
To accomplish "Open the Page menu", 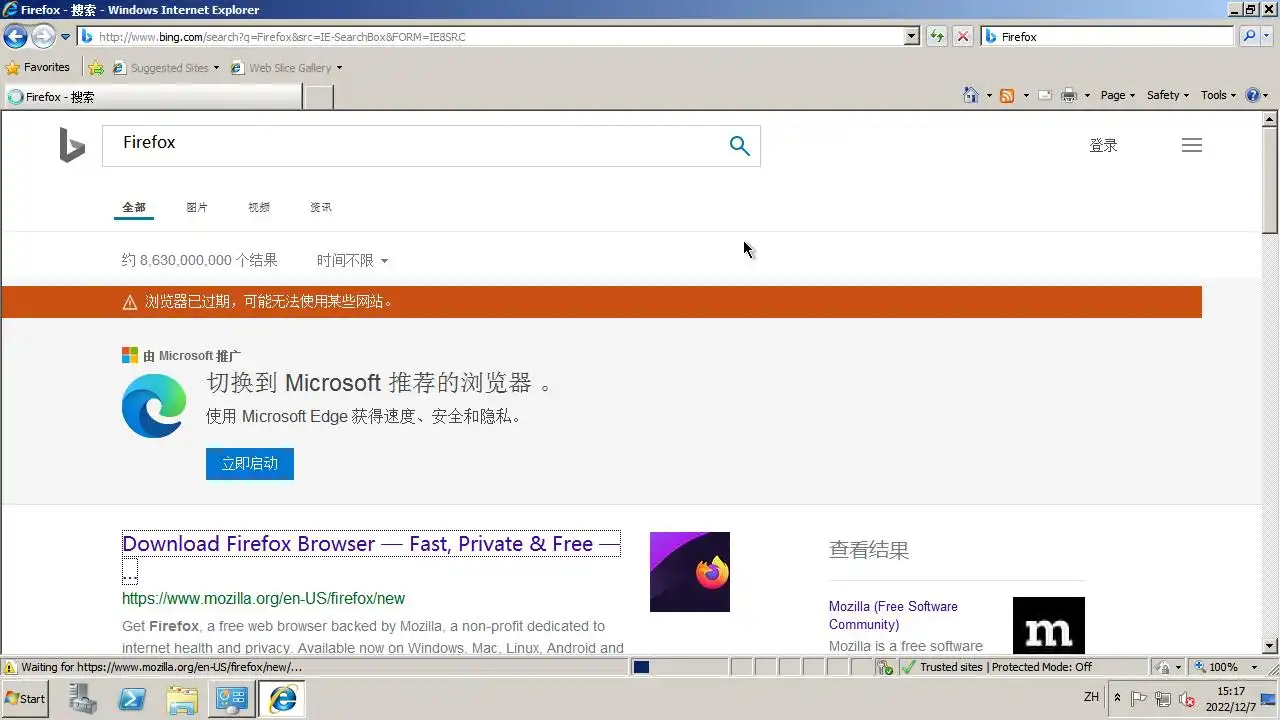I will pyautogui.click(x=1118, y=96).
